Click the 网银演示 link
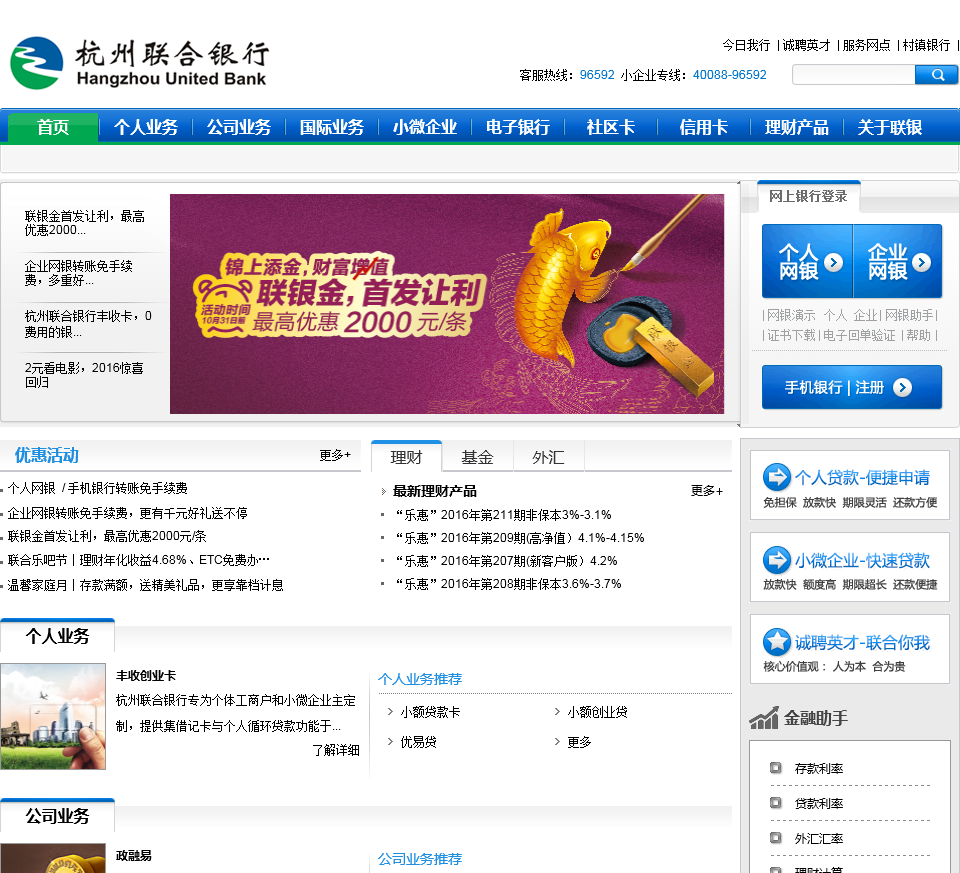 coord(791,315)
